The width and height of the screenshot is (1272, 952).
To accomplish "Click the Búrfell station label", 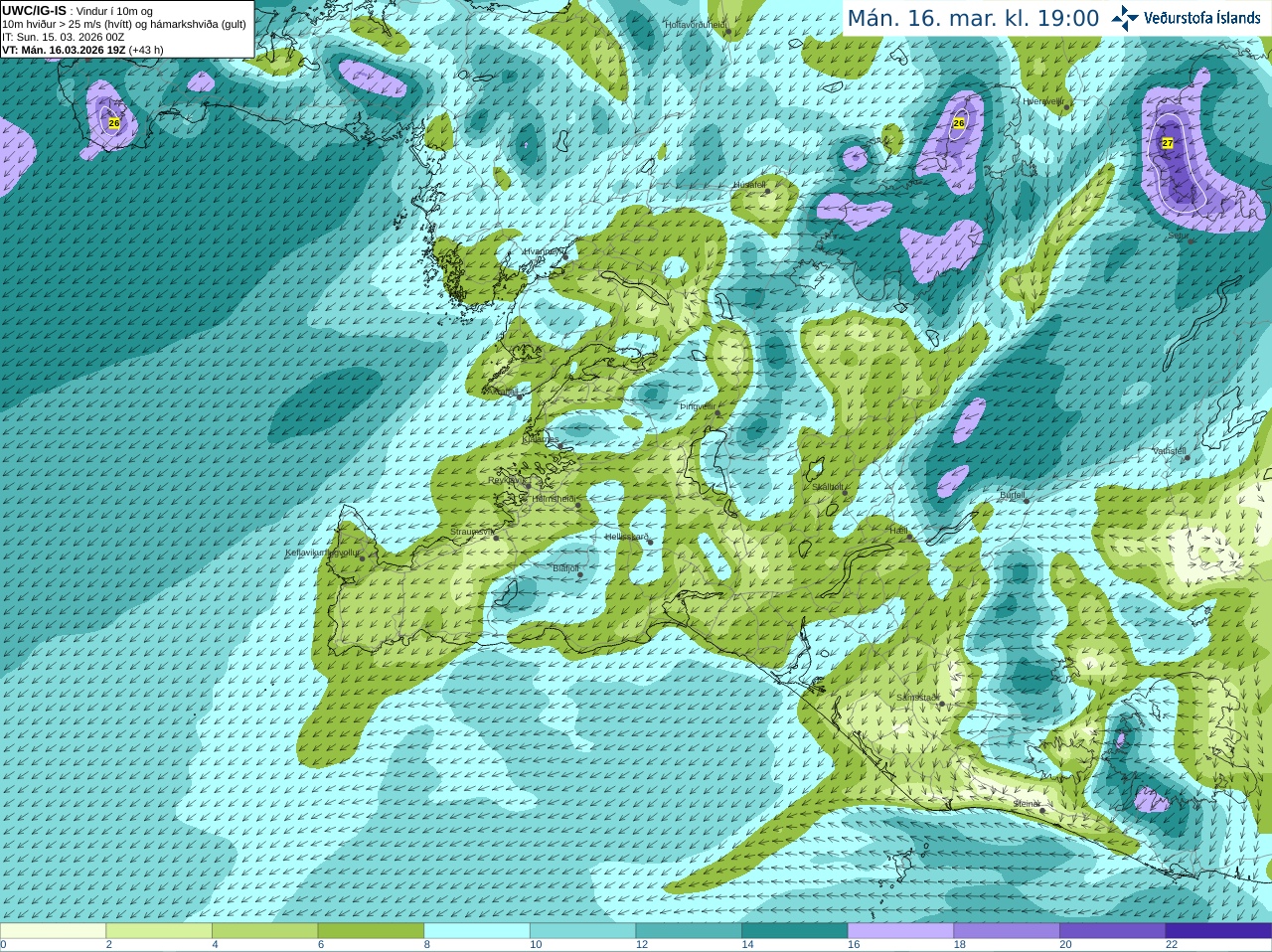I will pos(1013,494).
